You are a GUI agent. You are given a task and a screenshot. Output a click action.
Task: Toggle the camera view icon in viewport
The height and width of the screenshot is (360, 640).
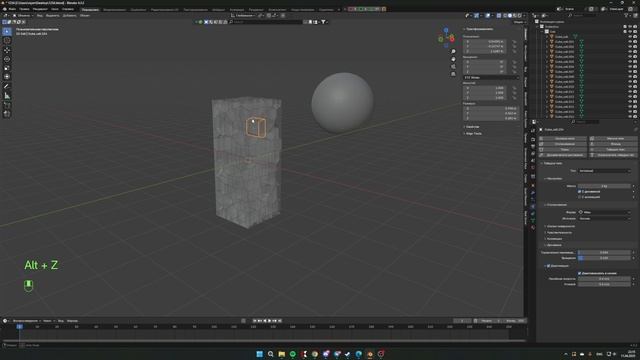pos(453,67)
